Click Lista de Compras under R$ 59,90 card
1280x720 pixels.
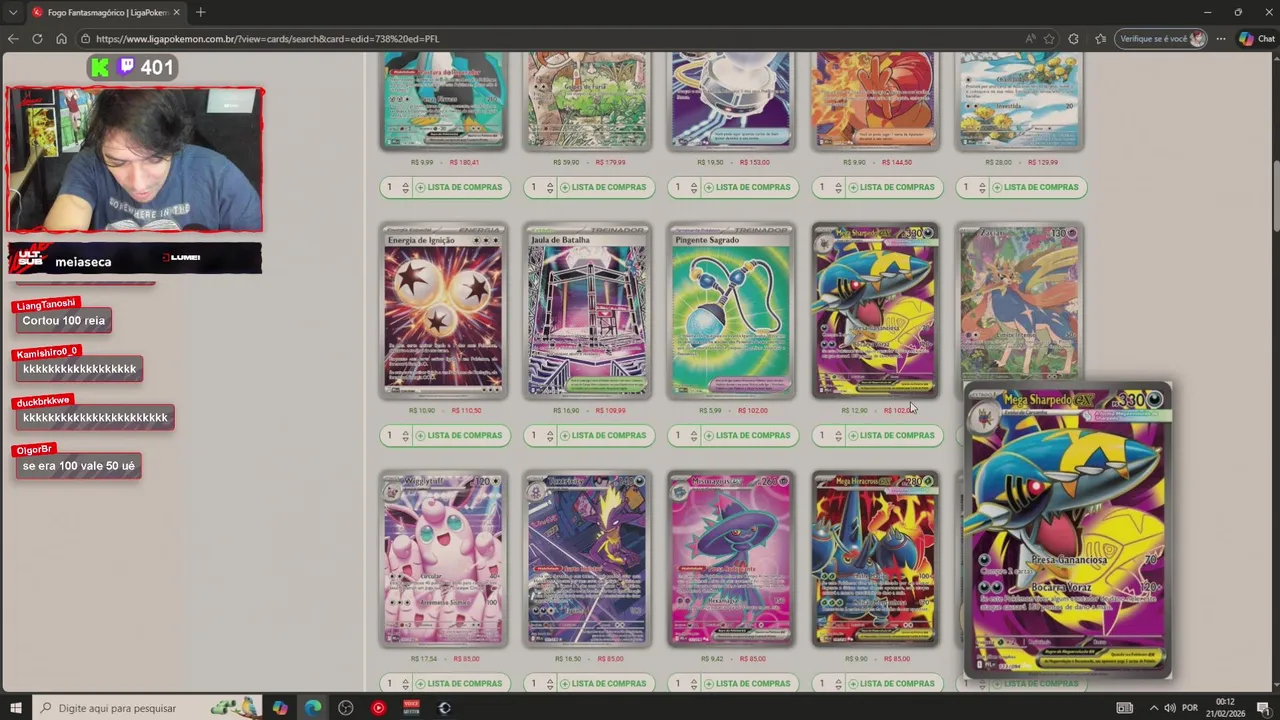pos(604,187)
